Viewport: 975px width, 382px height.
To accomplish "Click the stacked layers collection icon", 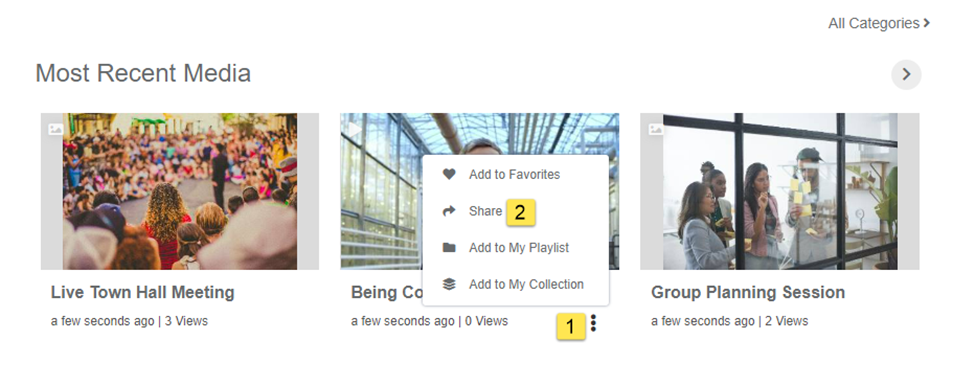I will (x=449, y=284).
